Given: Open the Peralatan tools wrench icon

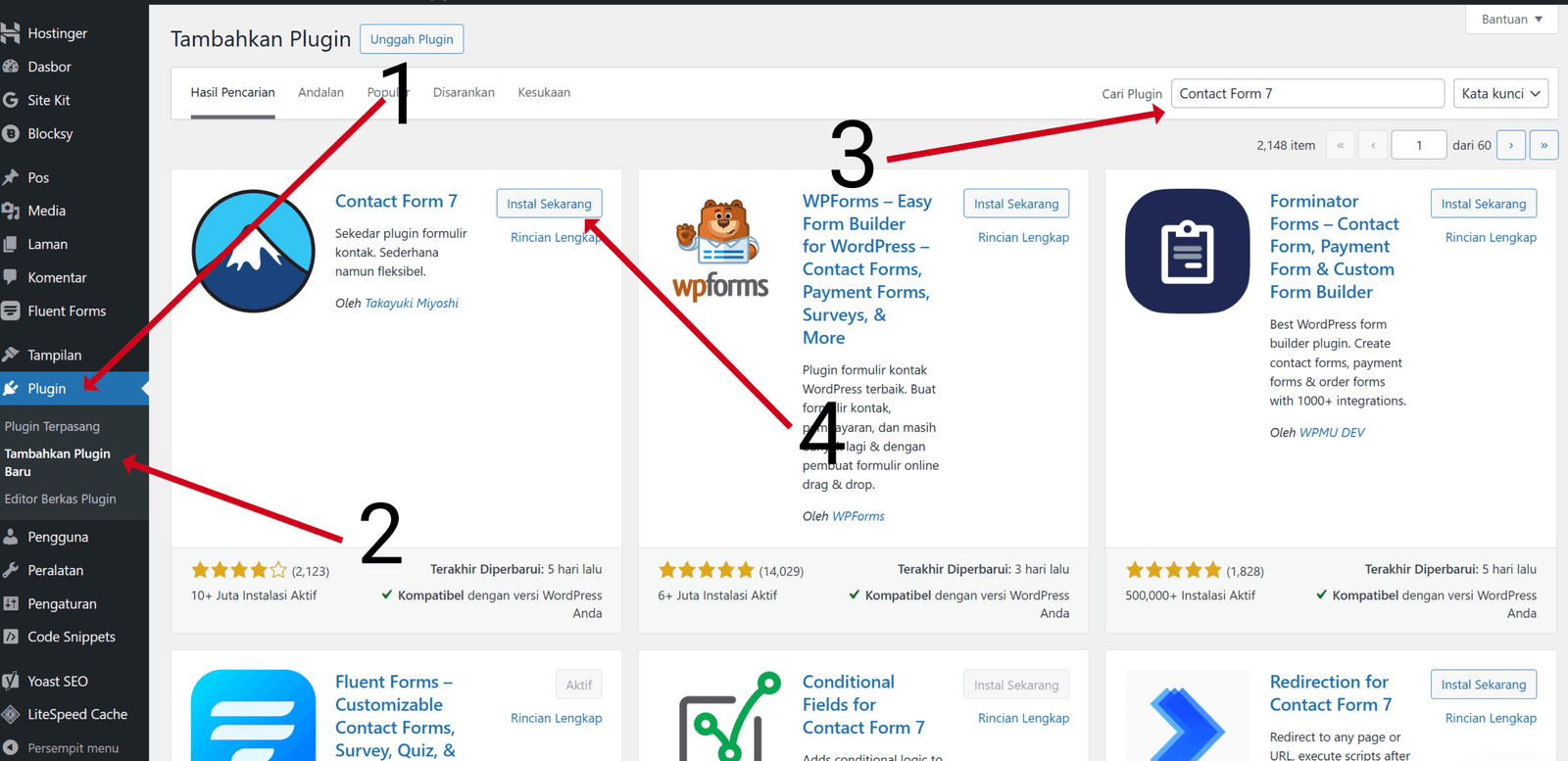Looking at the screenshot, I should tap(11, 570).
